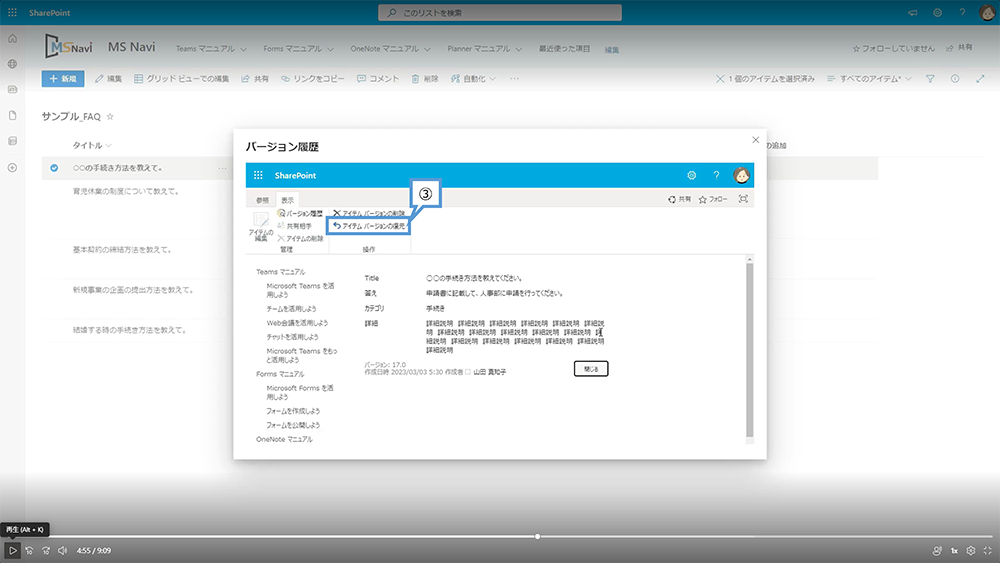Expand the 自動化 dropdown in the command bar
This screenshot has width=1000, height=563.
pos(473,78)
